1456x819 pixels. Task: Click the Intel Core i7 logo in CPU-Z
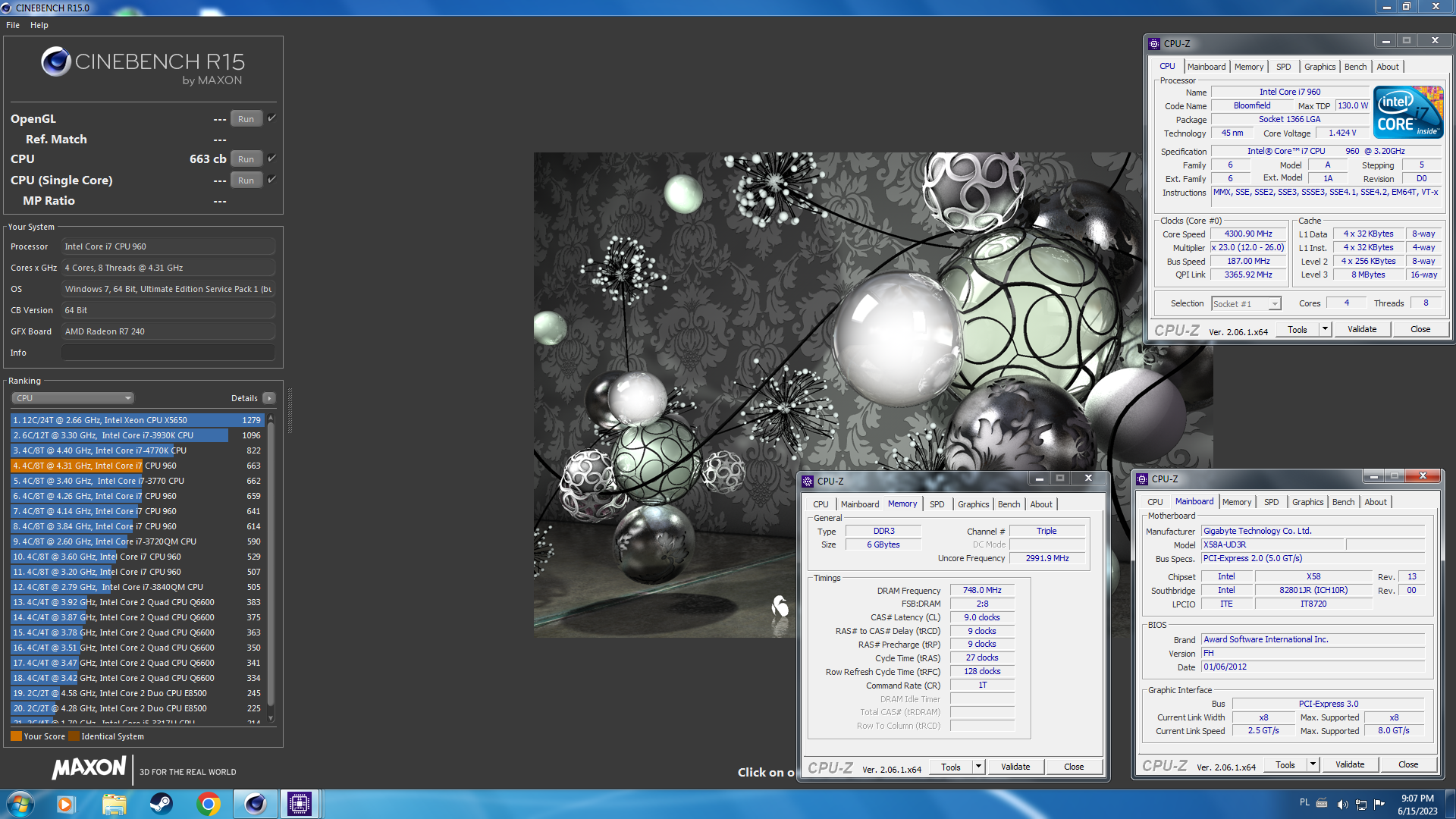pyautogui.click(x=1408, y=112)
